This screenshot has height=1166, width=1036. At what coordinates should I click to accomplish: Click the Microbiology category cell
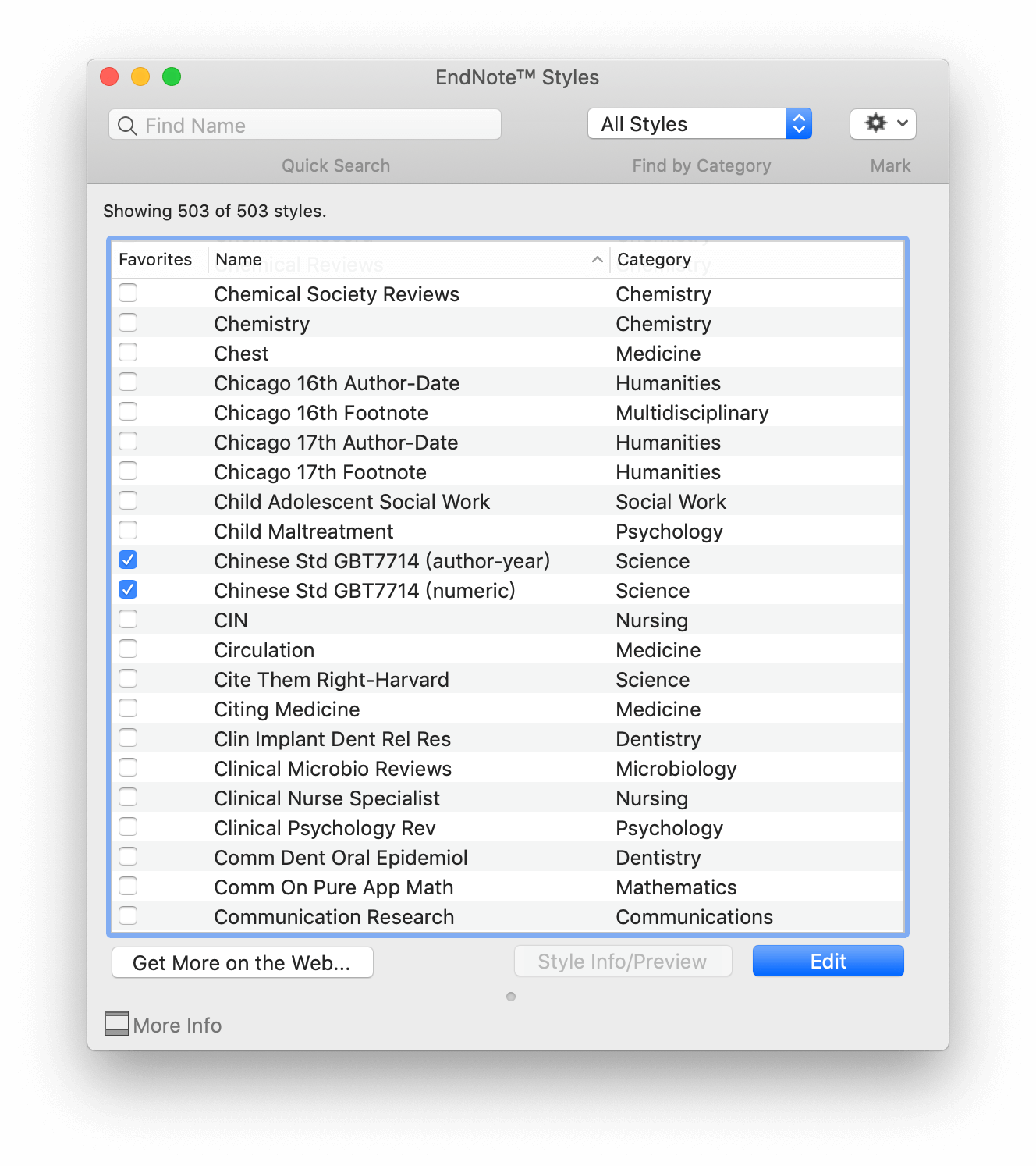click(676, 769)
